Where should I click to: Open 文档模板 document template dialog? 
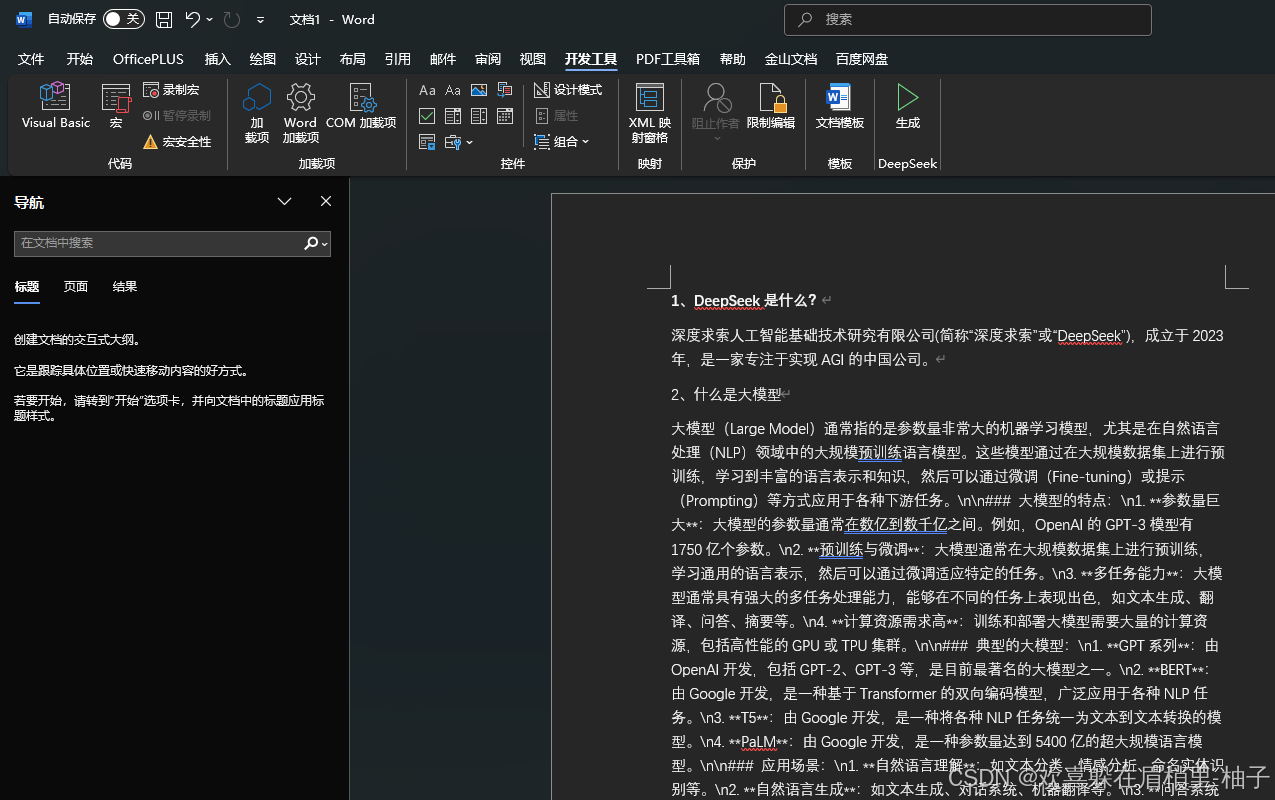point(839,106)
